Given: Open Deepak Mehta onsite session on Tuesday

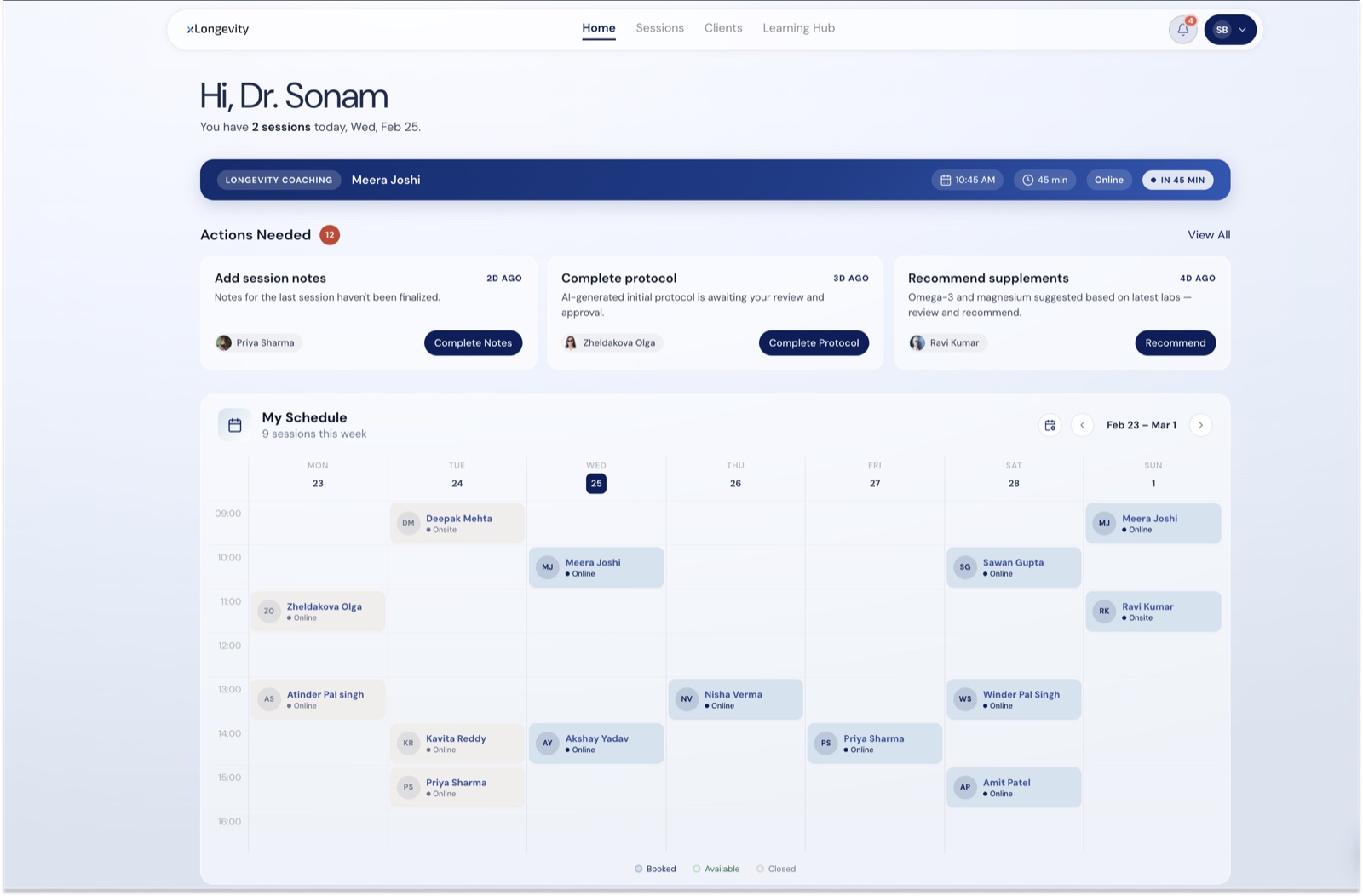Looking at the screenshot, I should click(457, 524).
